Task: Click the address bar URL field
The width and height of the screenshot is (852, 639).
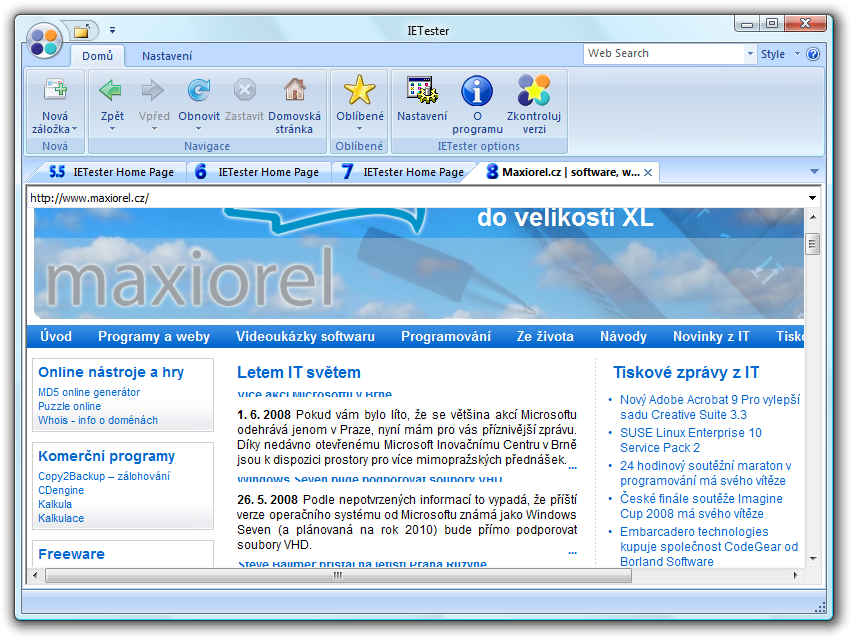Action: [416, 198]
